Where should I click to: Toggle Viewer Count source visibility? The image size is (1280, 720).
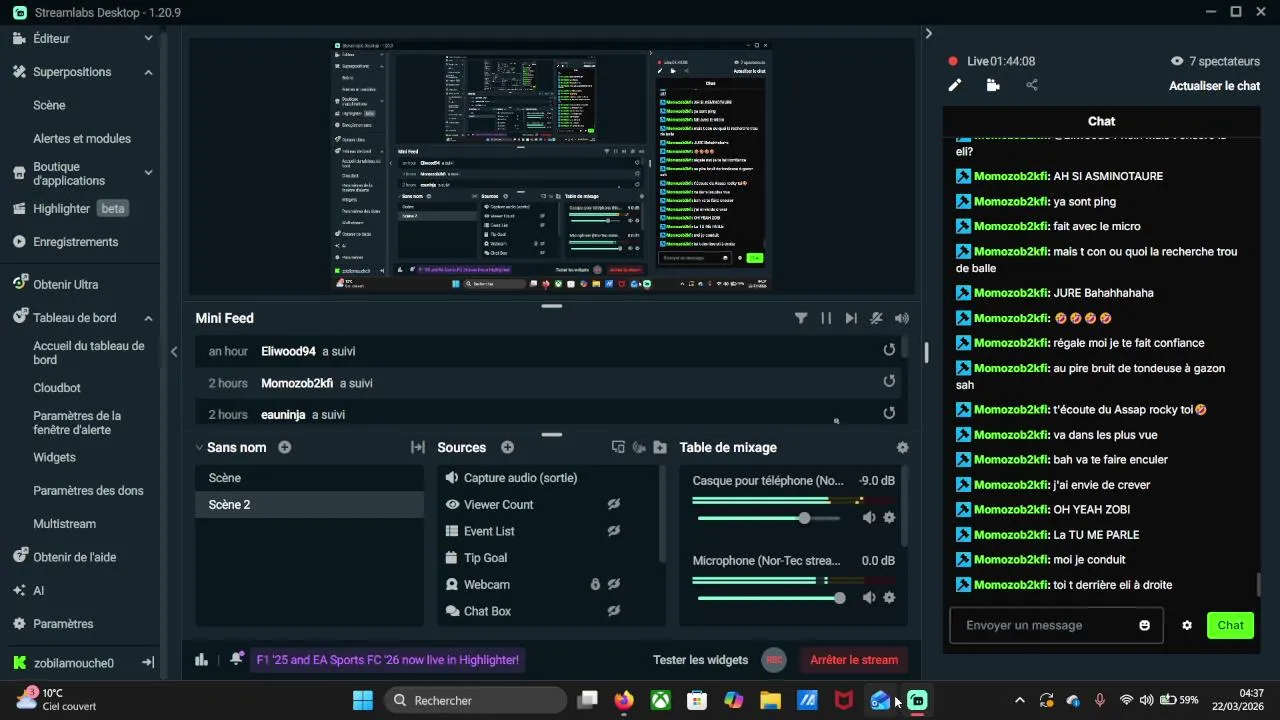pos(614,504)
